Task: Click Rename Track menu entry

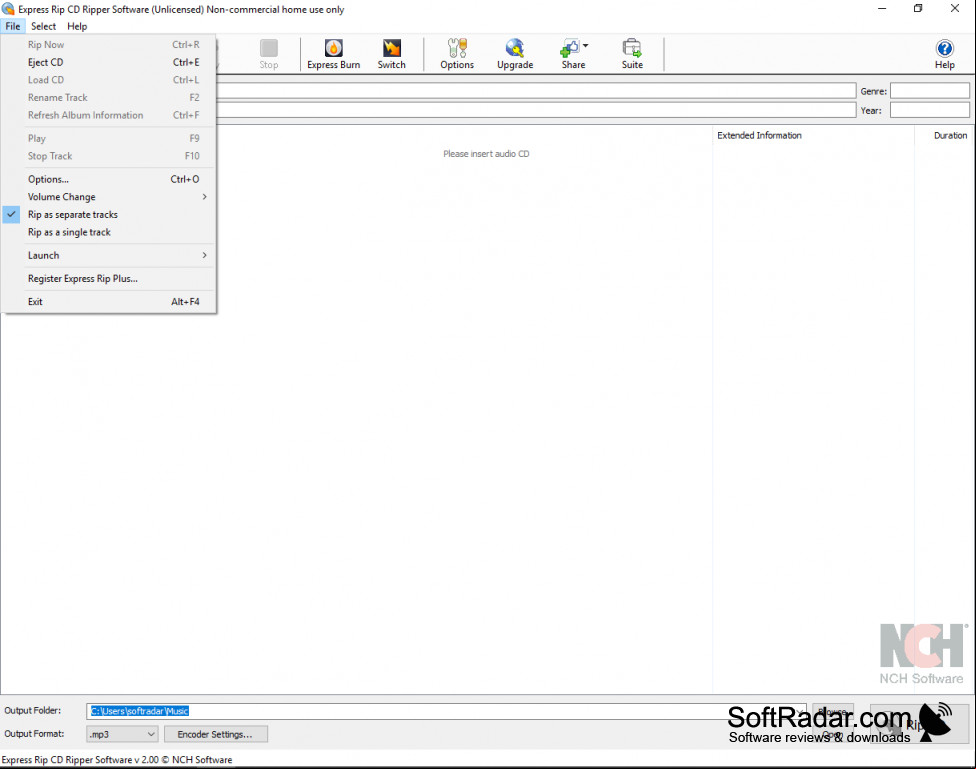Action: click(x=108, y=98)
